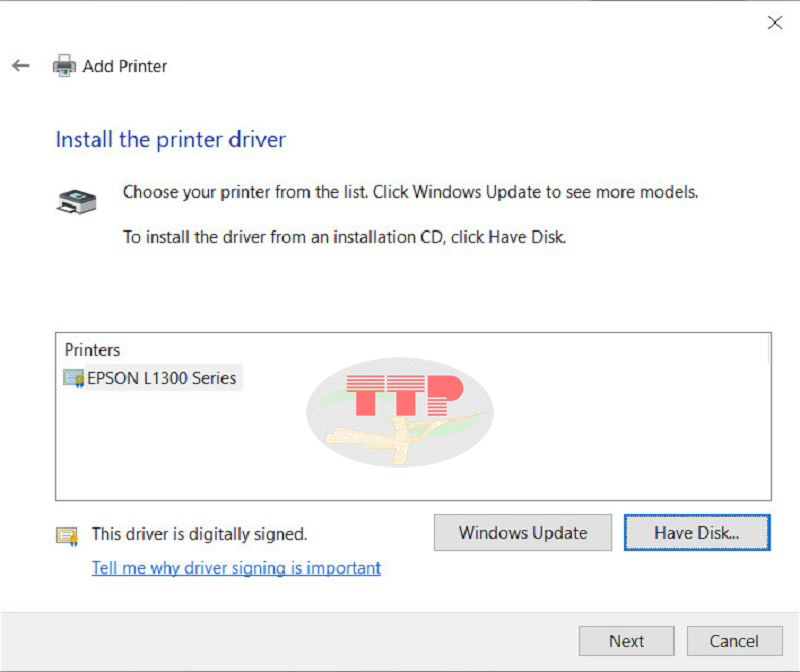Open 'Tell me why driver signing is important'
The image size is (800, 672).
(236, 568)
